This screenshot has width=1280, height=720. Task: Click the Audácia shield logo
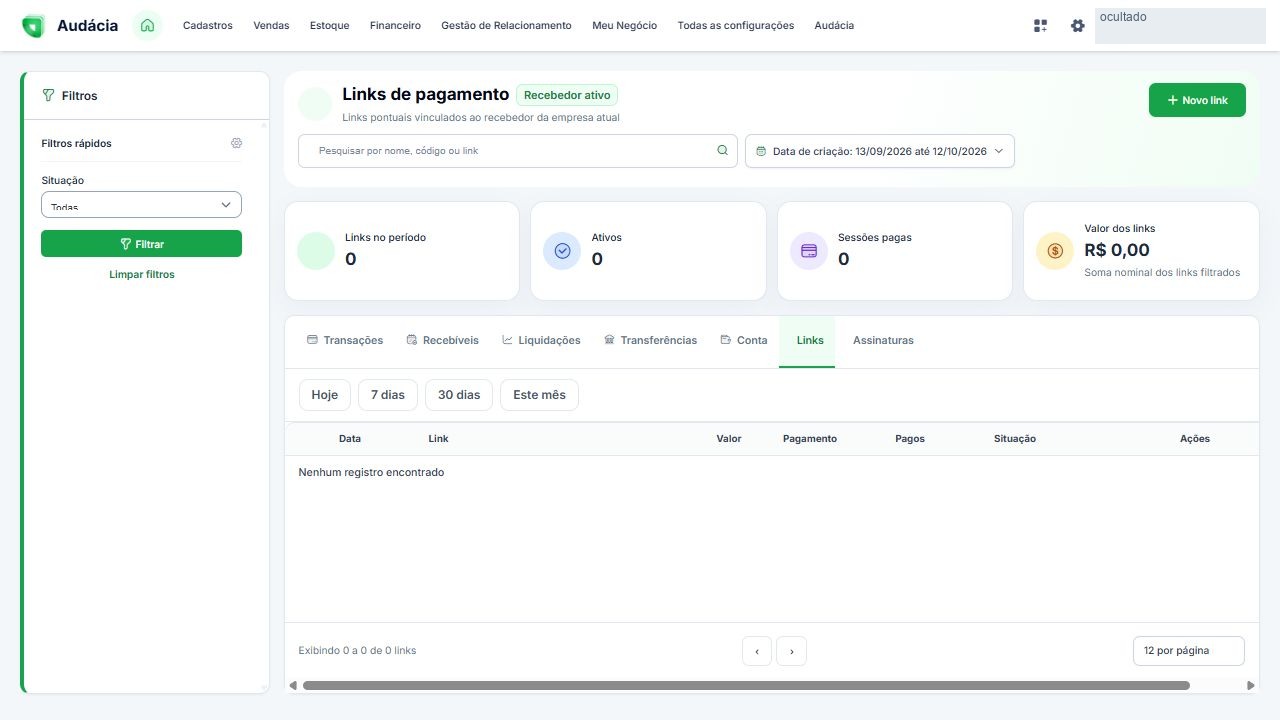click(33, 26)
